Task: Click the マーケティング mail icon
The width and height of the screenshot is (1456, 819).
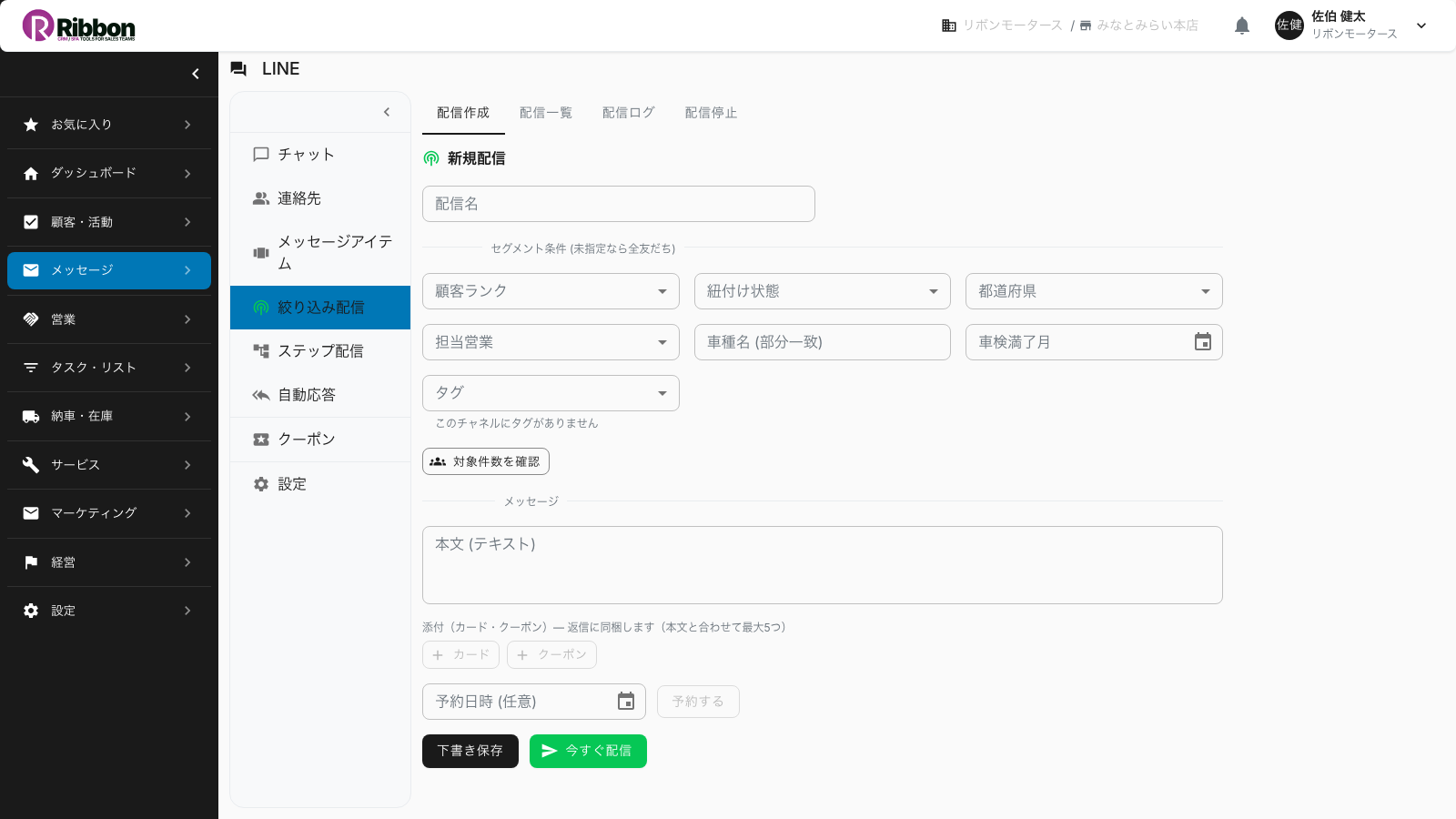Action: pyautogui.click(x=31, y=513)
